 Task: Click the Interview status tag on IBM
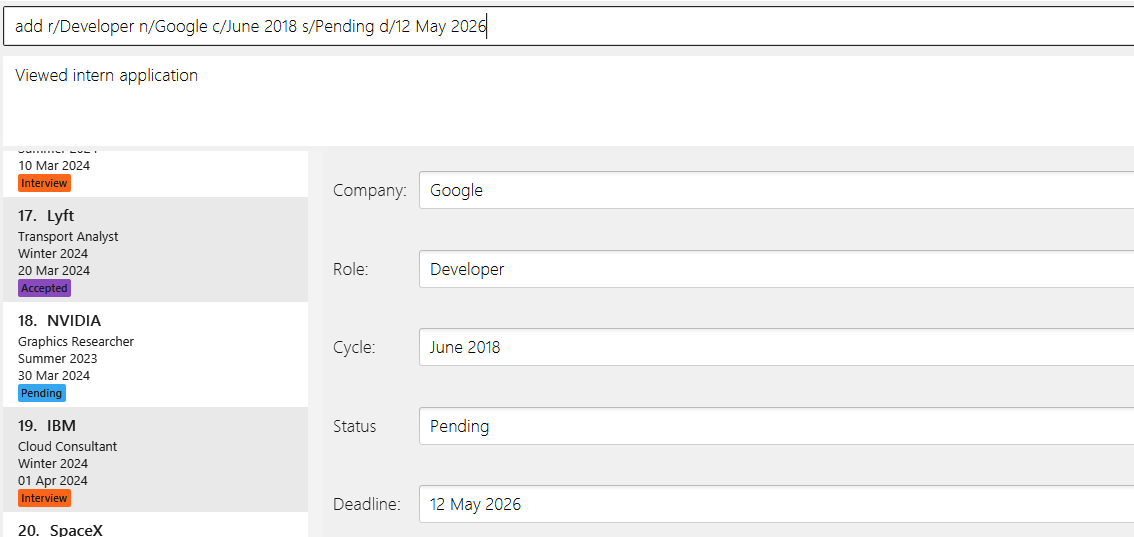pyautogui.click(x=45, y=498)
